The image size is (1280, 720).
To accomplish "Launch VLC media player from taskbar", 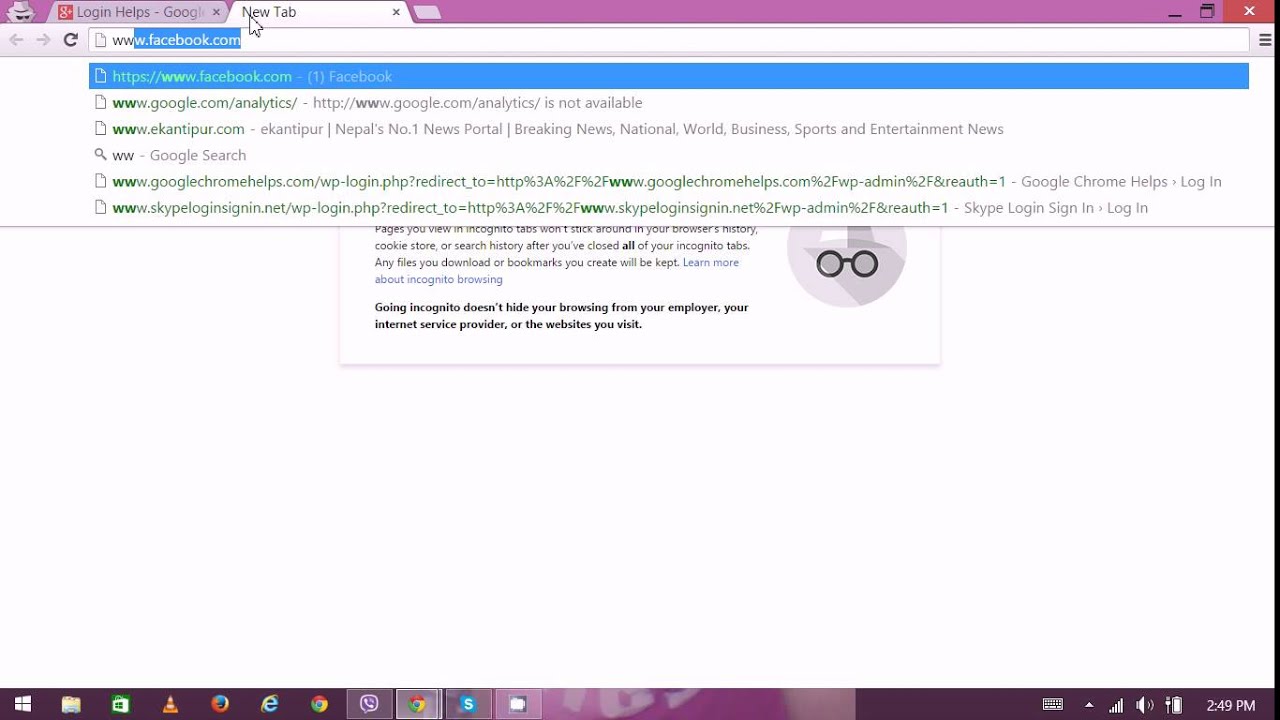I will click(x=170, y=704).
